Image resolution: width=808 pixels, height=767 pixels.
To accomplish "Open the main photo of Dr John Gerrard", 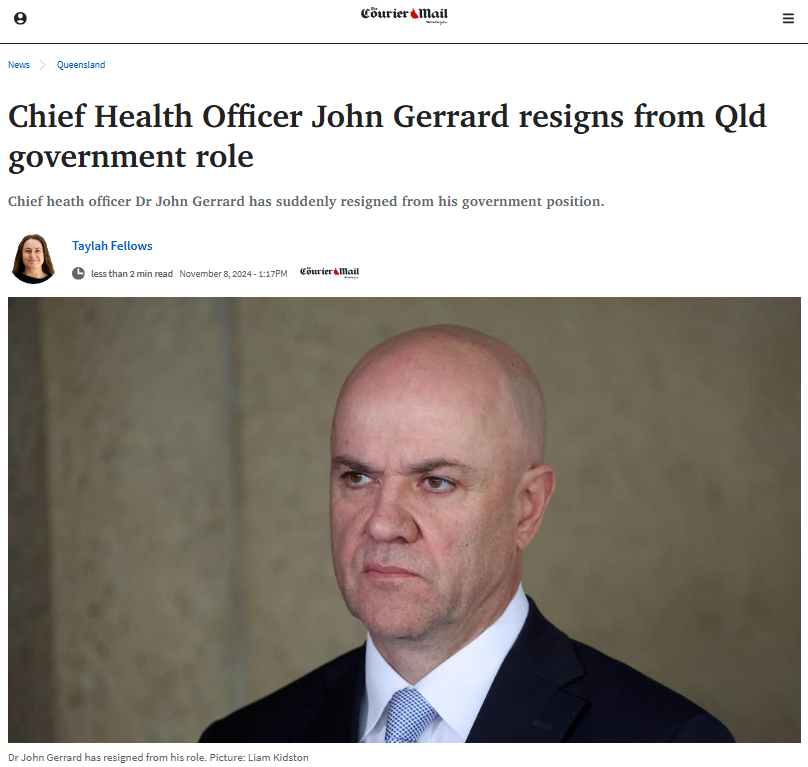I will pos(404,520).
